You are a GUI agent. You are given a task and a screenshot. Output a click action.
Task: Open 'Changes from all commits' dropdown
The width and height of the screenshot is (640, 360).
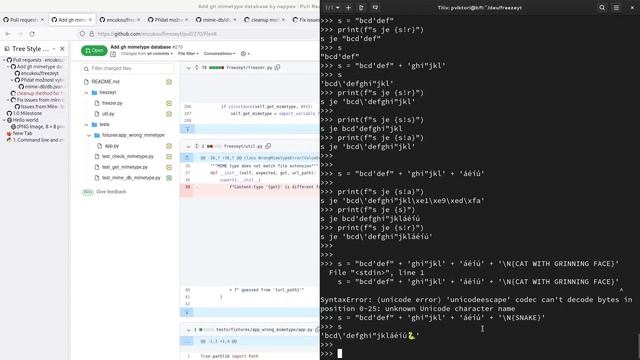pos(147,53)
